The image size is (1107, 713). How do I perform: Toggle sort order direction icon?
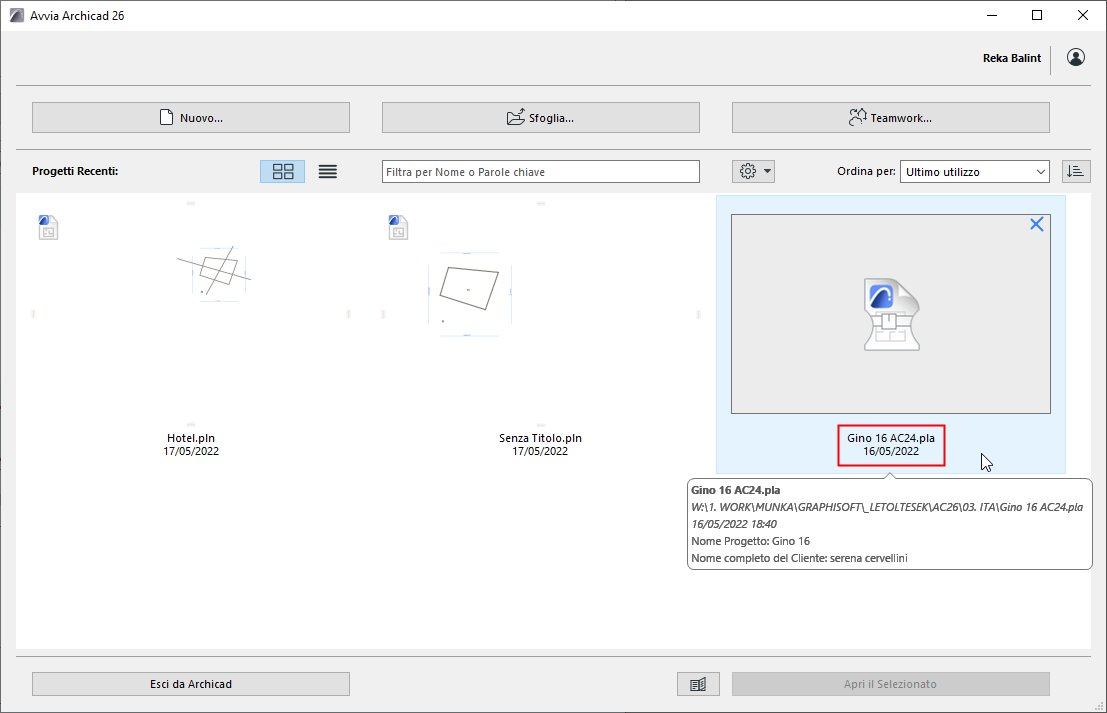(x=1076, y=172)
